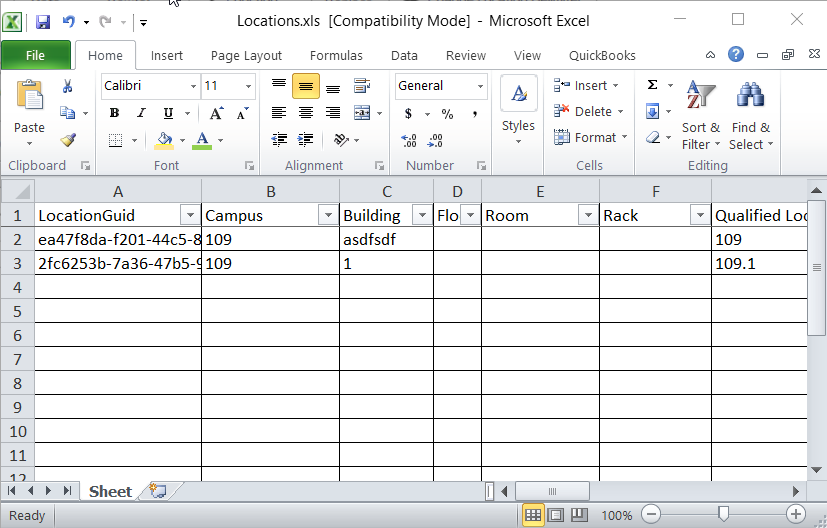Apply Comma Style
Screen dimensions: 827x528
[475, 113]
